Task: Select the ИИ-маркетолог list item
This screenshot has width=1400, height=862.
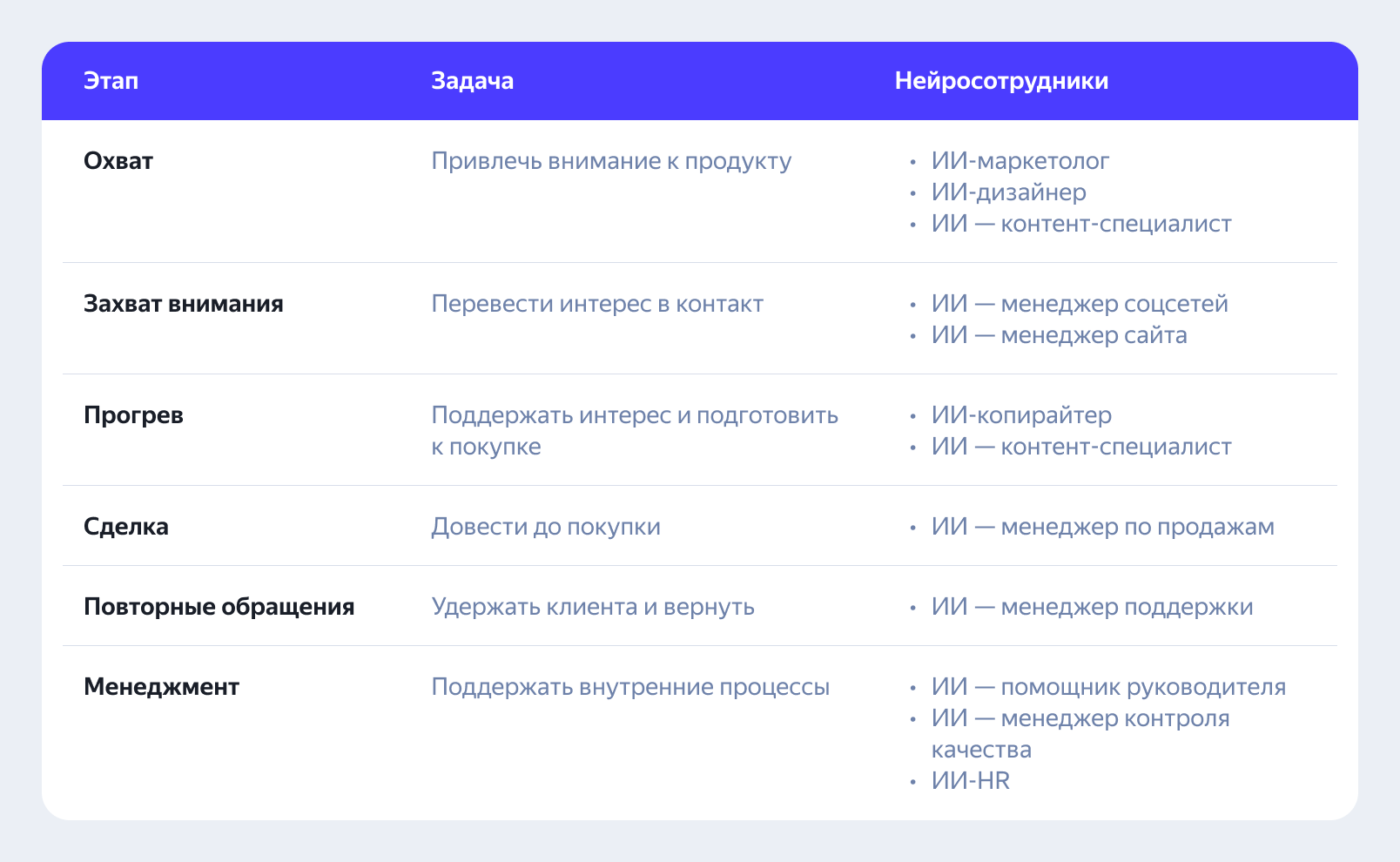Action: click(1020, 161)
